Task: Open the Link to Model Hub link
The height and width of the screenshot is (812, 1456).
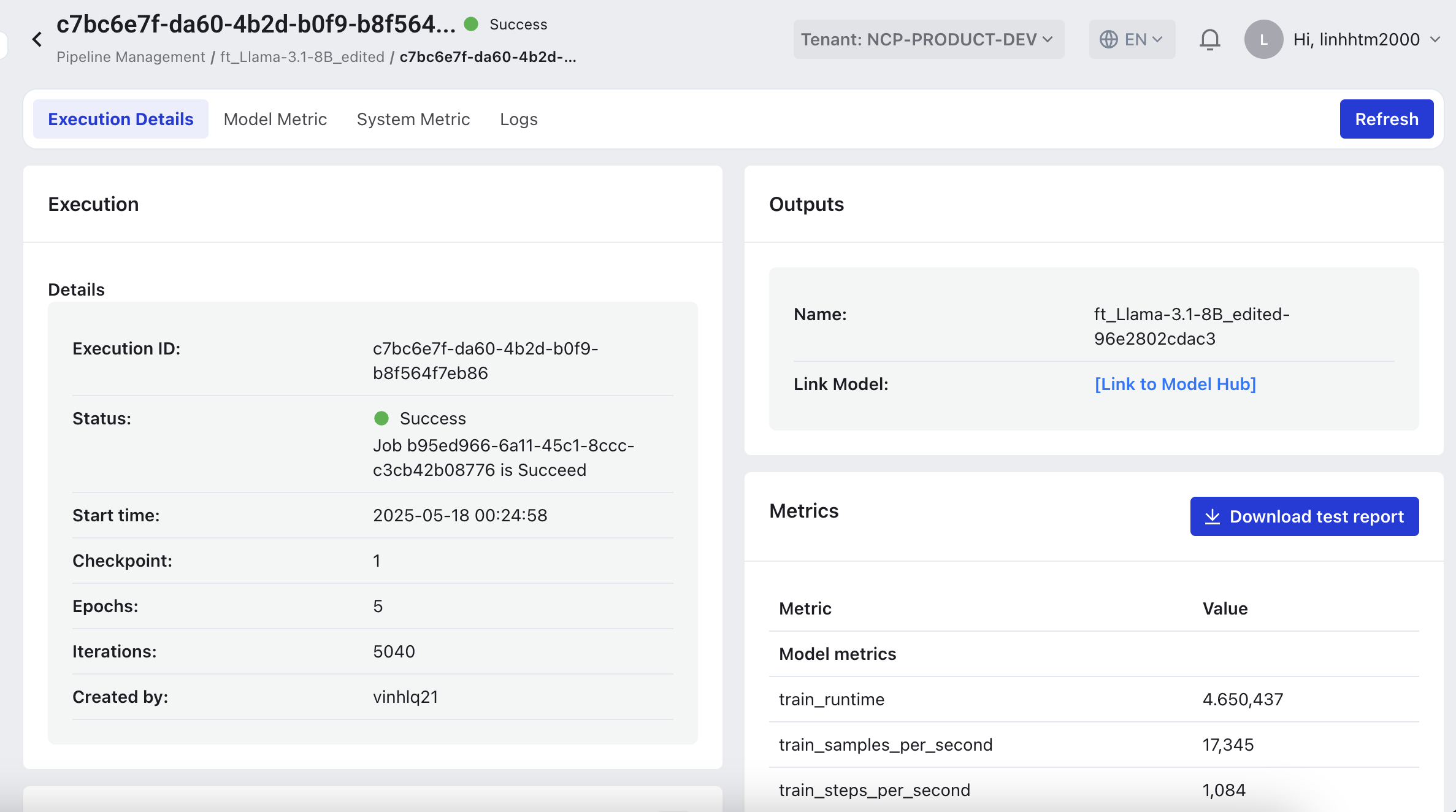Action: coord(1175,384)
